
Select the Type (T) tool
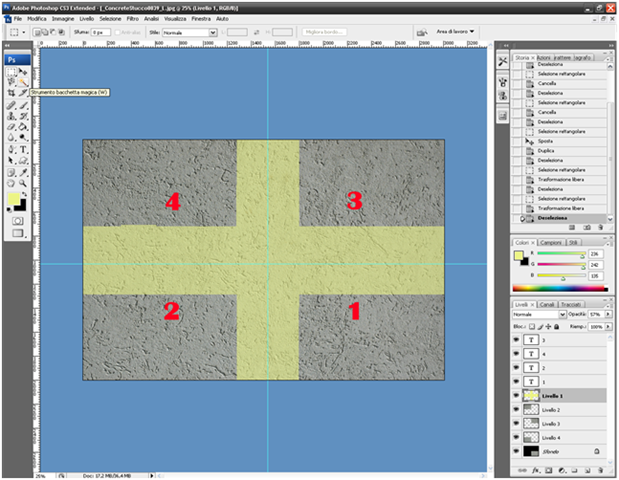(22, 148)
